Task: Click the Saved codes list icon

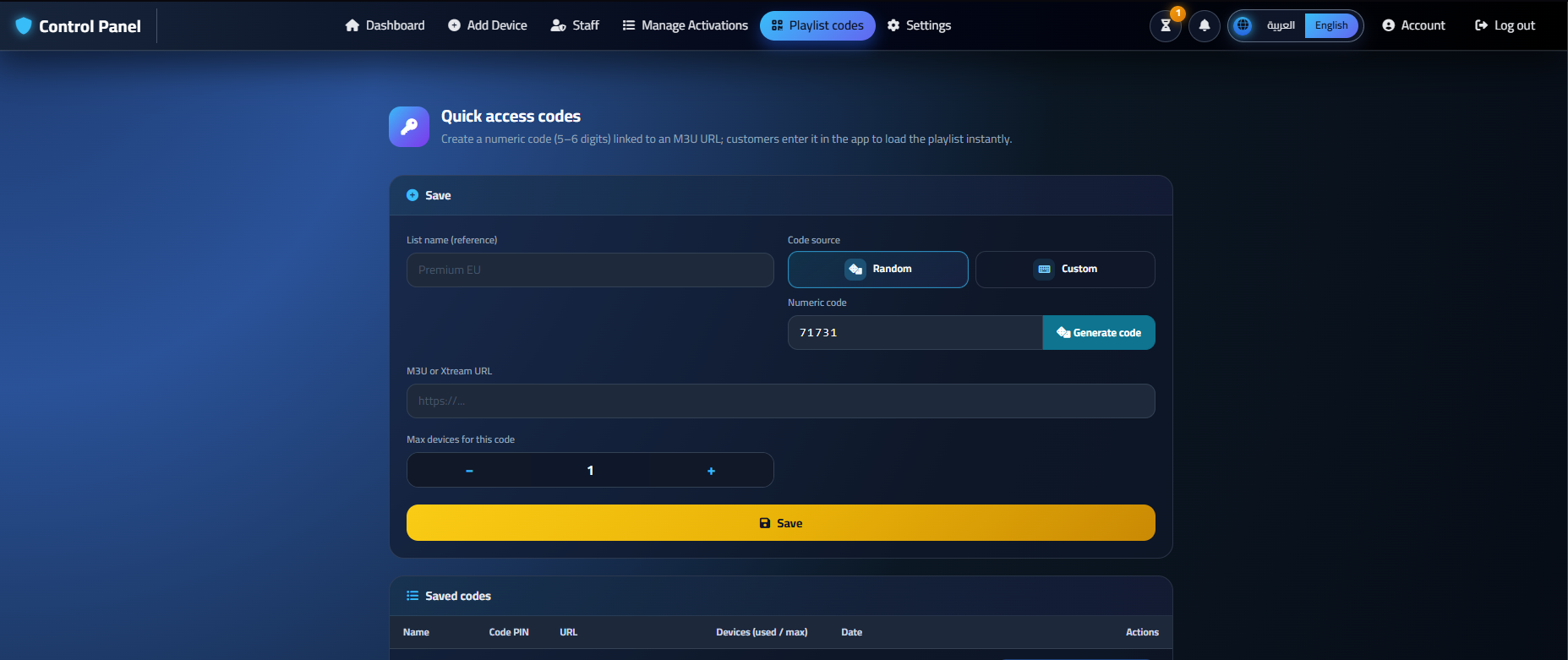Action: click(412, 596)
